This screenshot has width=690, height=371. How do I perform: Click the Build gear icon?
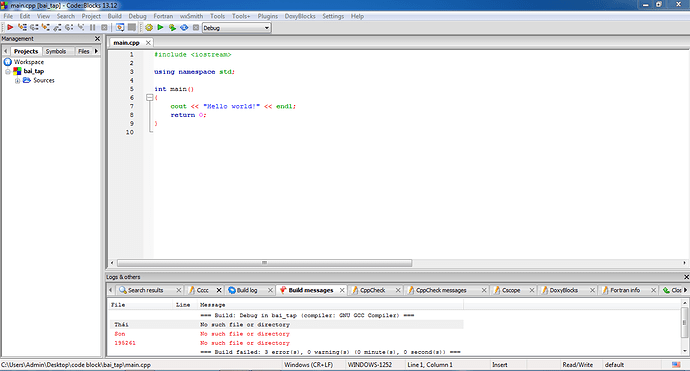[149, 27]
